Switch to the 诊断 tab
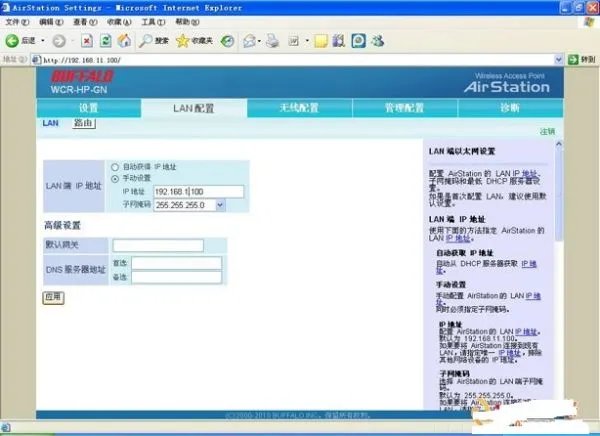This screenshot has width=600, height=436. [x=510, y=108]
